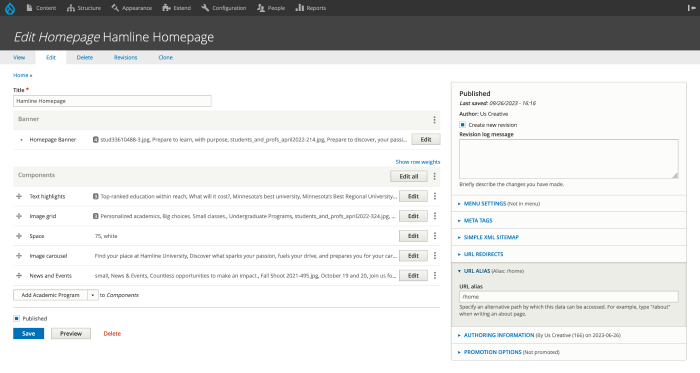Grab the Image carousel drag handle

(19, 256)
